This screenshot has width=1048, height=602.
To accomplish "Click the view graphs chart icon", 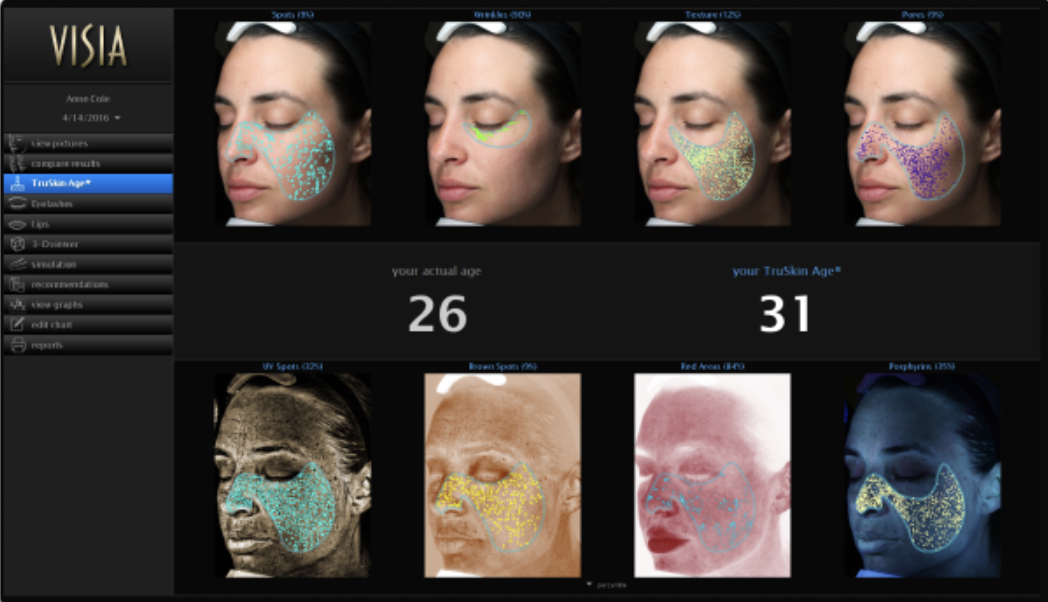I will [x=17, y=304].
